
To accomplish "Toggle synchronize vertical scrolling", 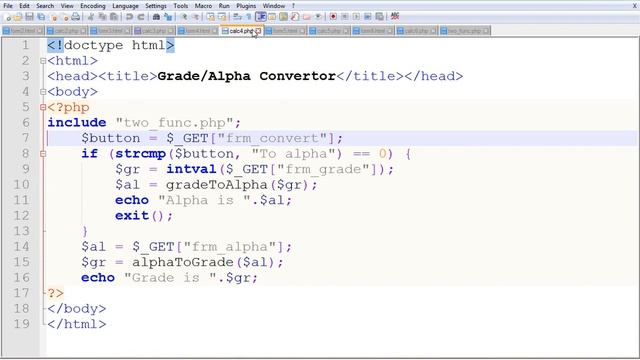I will (x=211, y=17).
